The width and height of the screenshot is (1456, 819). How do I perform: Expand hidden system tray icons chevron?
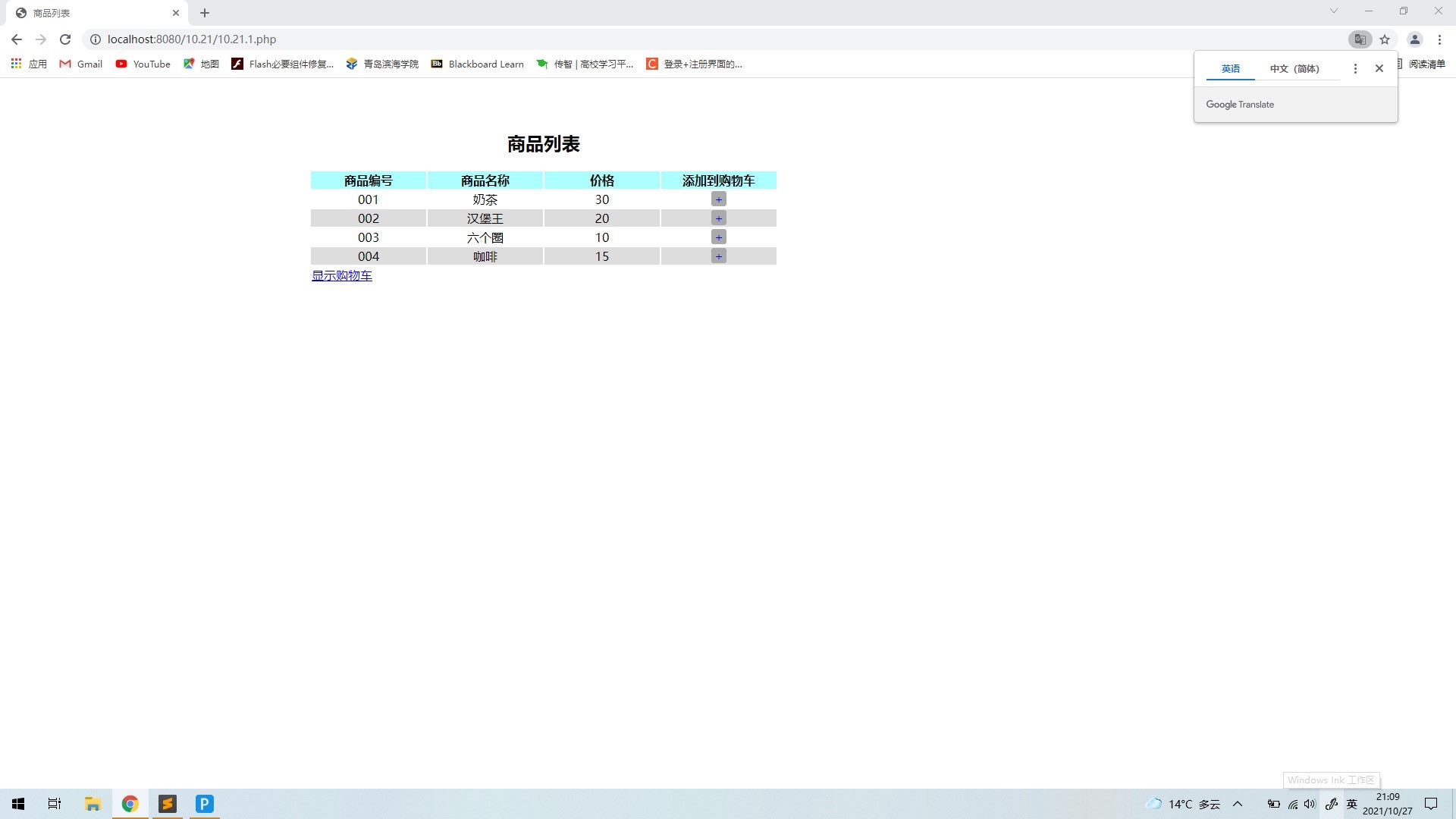(x=1238, y=804)
